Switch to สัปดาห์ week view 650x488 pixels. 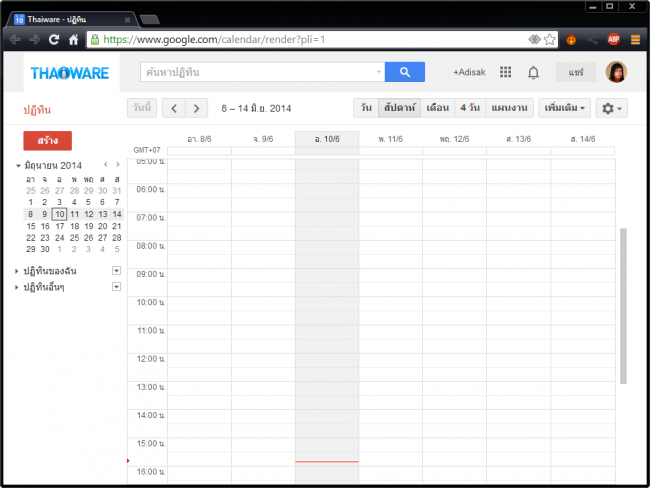click(x=399, y=108)
